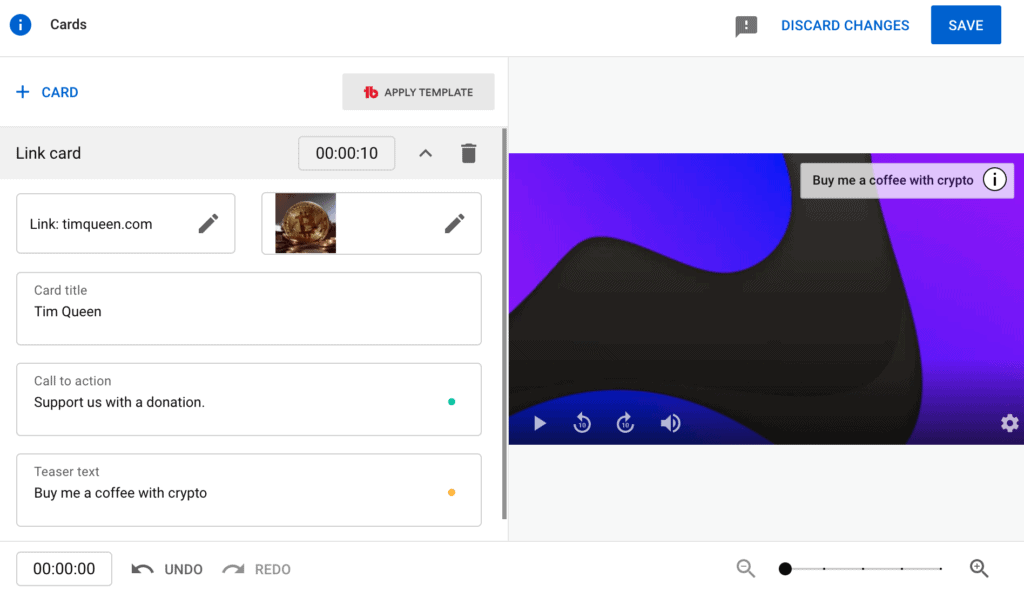1024x598 pixels.
Task: Mute the preview volume
Action: click(x=670, y=423)
